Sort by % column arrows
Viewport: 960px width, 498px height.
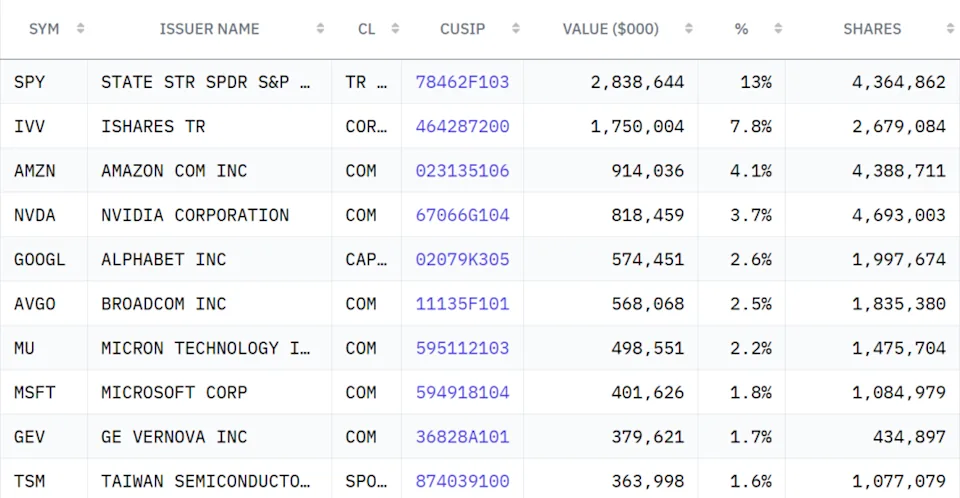click(x=778, y=29)
